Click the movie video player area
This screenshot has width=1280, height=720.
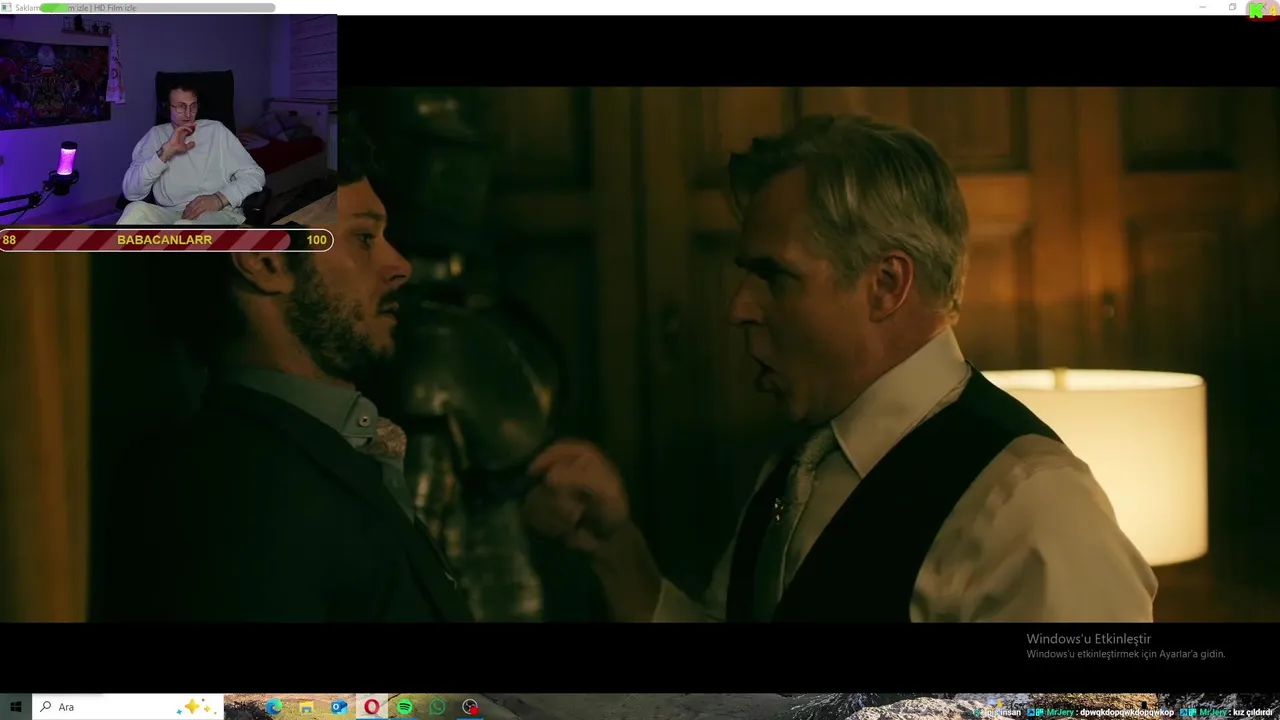tap(640, 355)
